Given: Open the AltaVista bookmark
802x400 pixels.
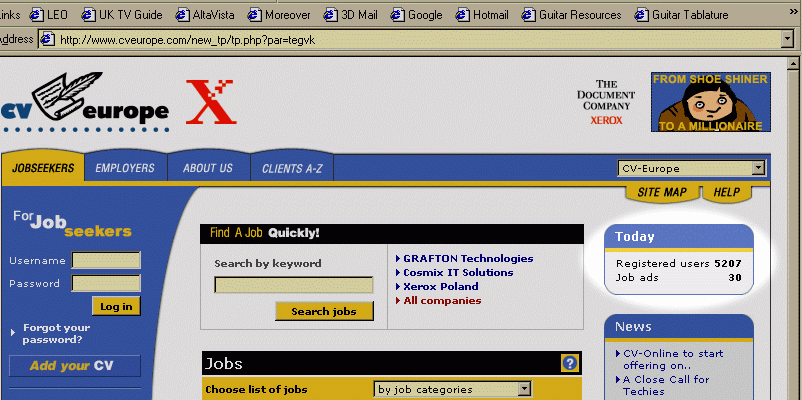Looking at the screenshot, I should tap(205, 15).
